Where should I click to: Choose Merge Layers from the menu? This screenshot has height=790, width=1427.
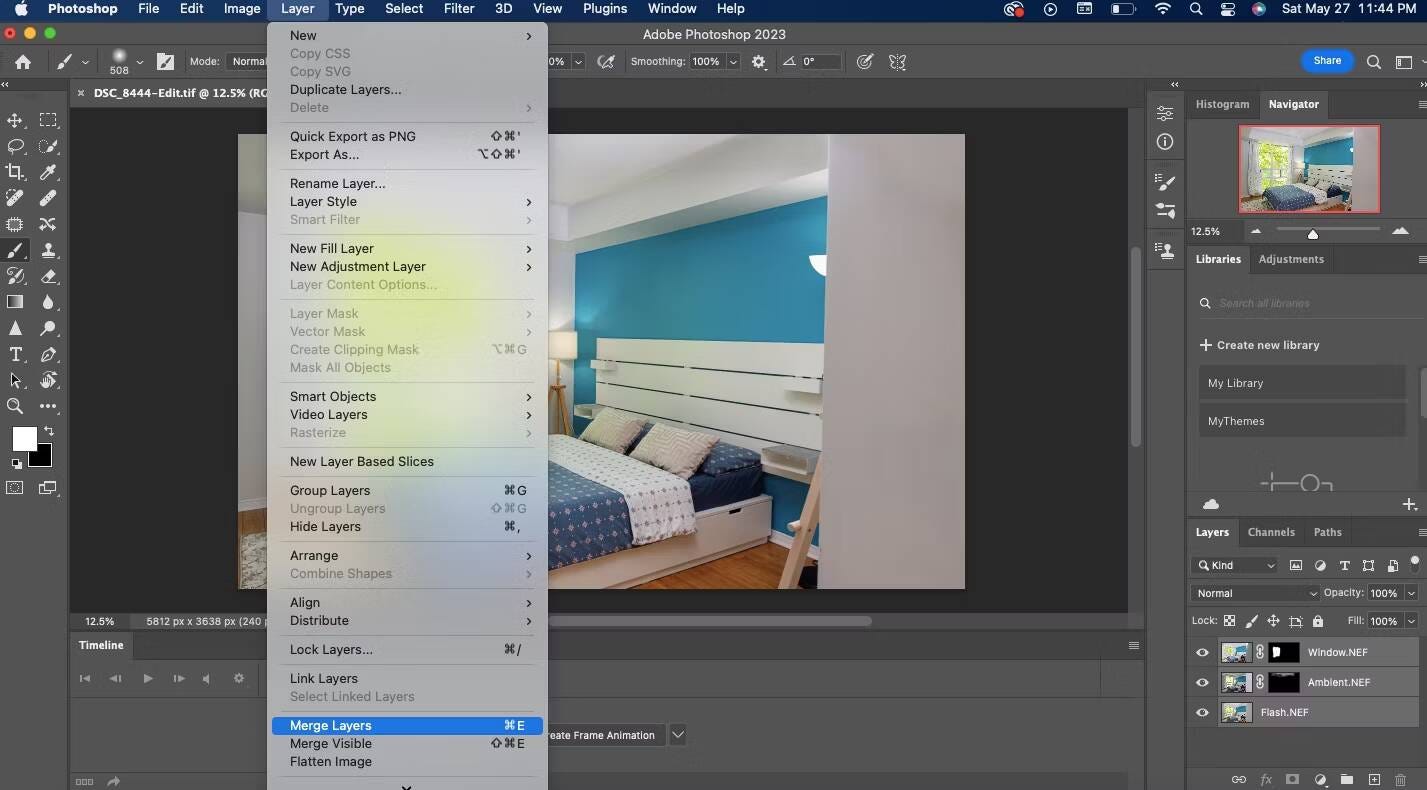[330, 726]
